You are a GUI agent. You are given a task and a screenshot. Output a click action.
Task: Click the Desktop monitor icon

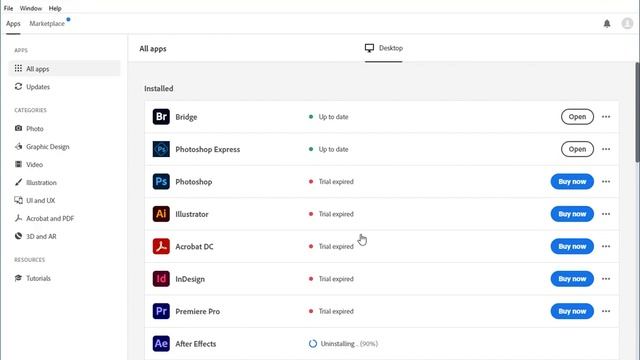coord(369,48)
